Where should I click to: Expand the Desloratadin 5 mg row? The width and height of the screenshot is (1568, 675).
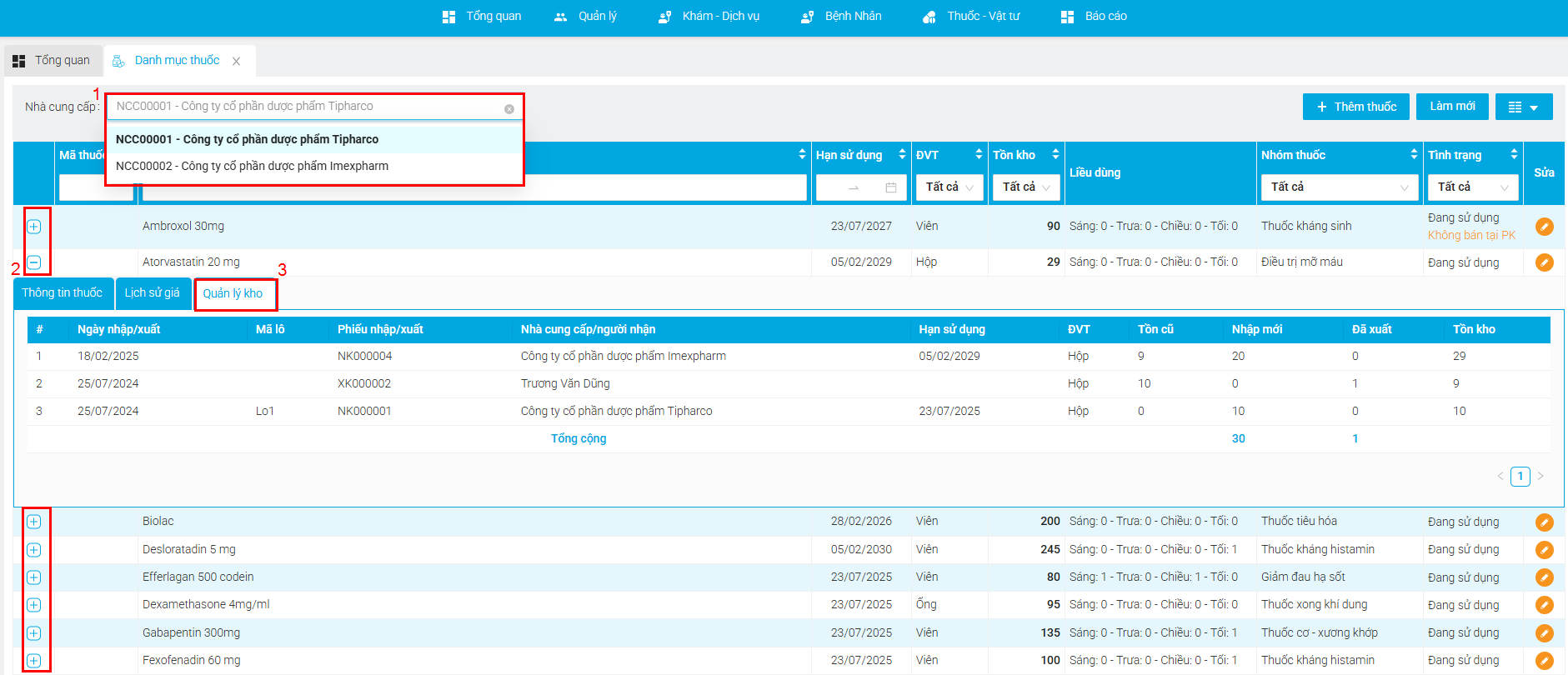[x=34, y=550]
